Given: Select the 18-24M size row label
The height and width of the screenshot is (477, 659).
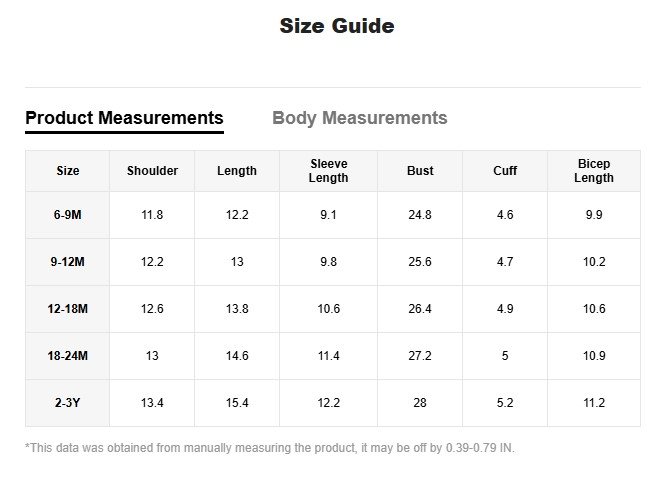Looking at the screenshot, I should tap(68, 356).
